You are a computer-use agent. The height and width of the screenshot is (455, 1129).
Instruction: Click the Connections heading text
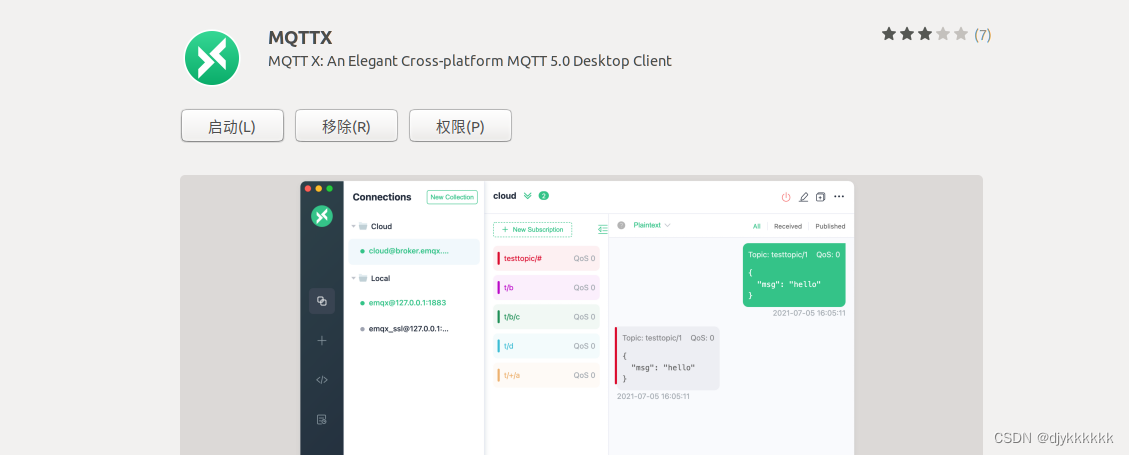tap(382, 197)
